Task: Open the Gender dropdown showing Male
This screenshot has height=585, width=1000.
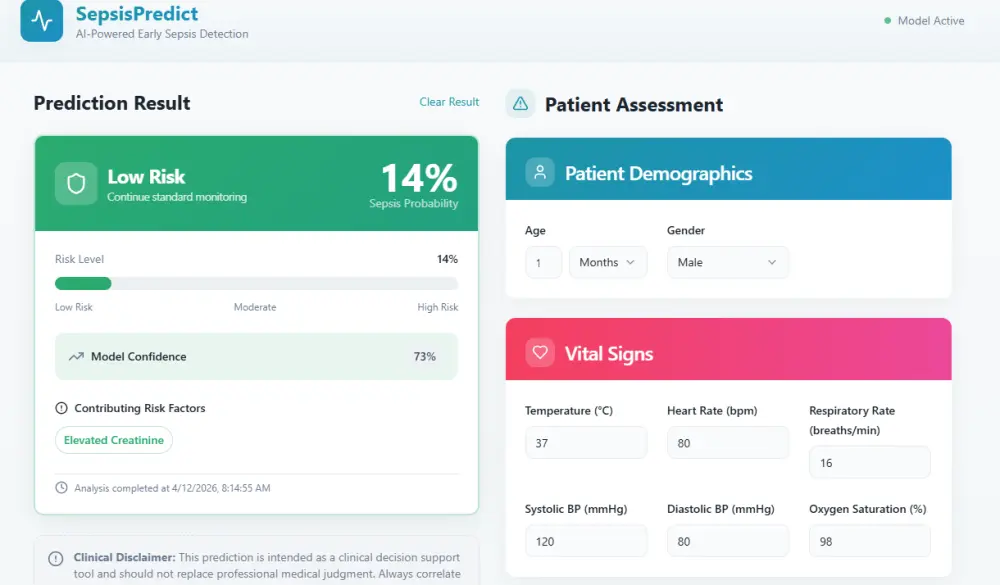Action: (x=727, y=262)
